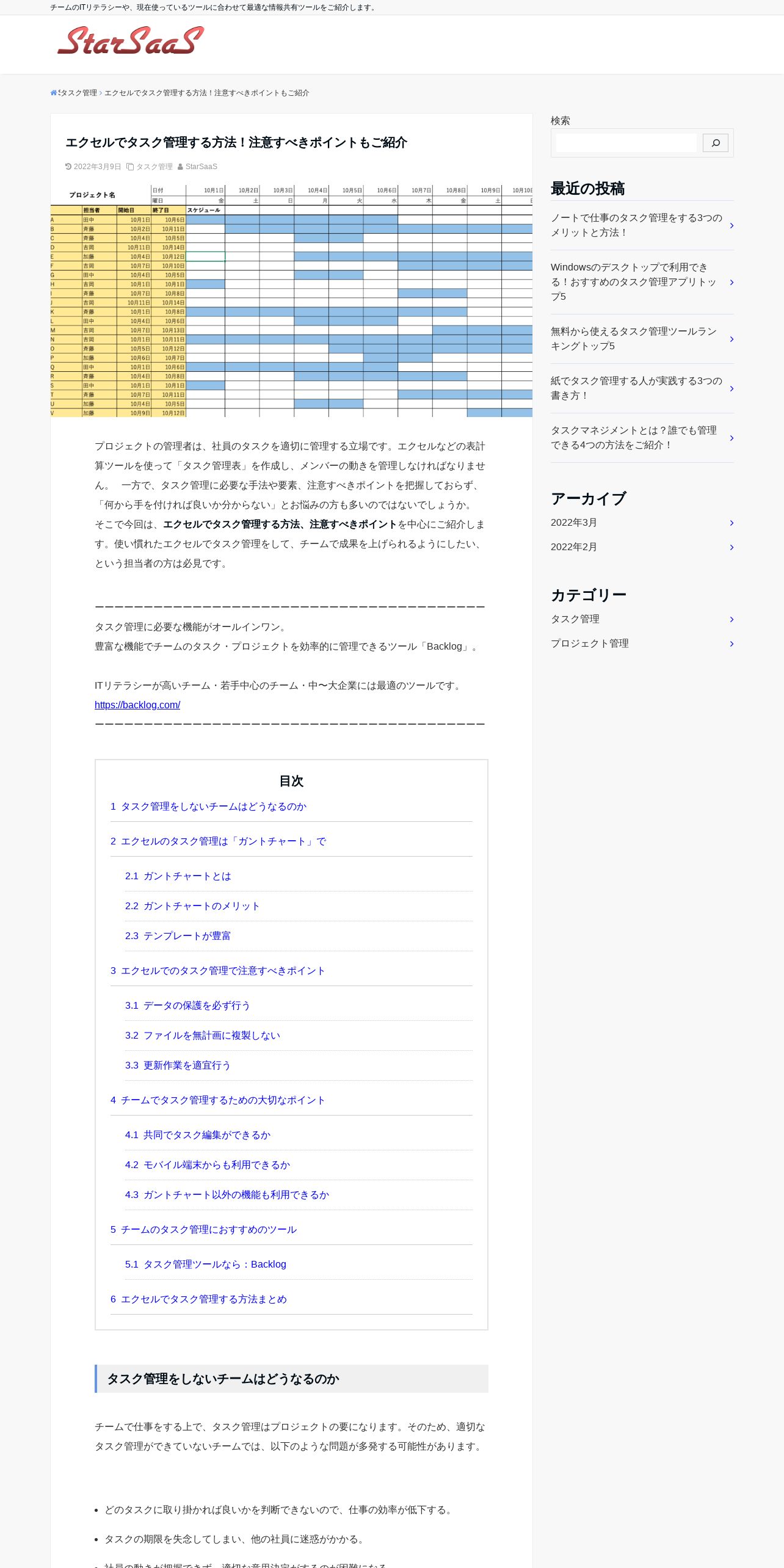784x1568 pixels.
Task: Jump to 2.2 ガントチャートのメリット
Action: pyautogui.click(x=192, y=906)
